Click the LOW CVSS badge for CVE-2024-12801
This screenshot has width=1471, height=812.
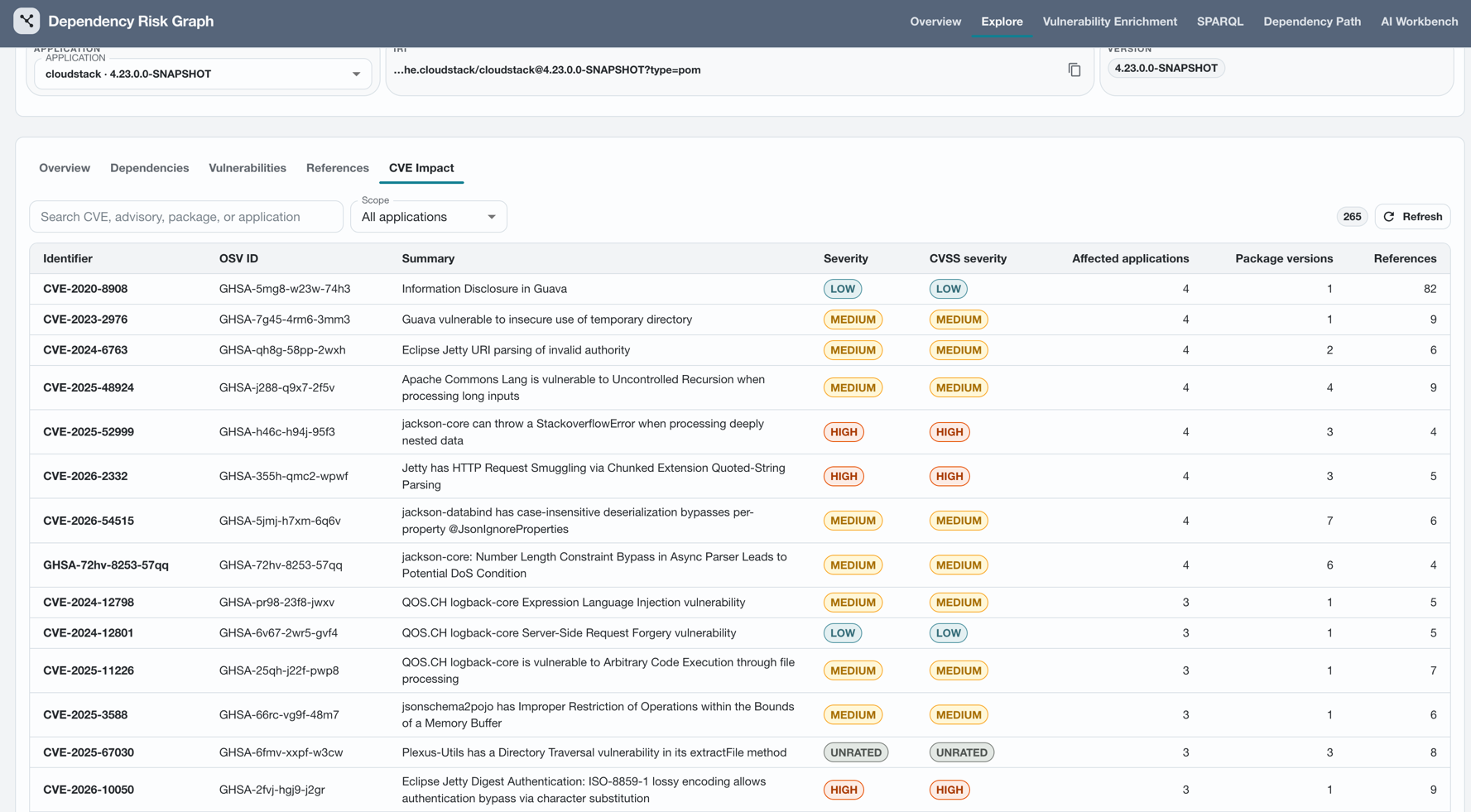click(x=948, y=633)
